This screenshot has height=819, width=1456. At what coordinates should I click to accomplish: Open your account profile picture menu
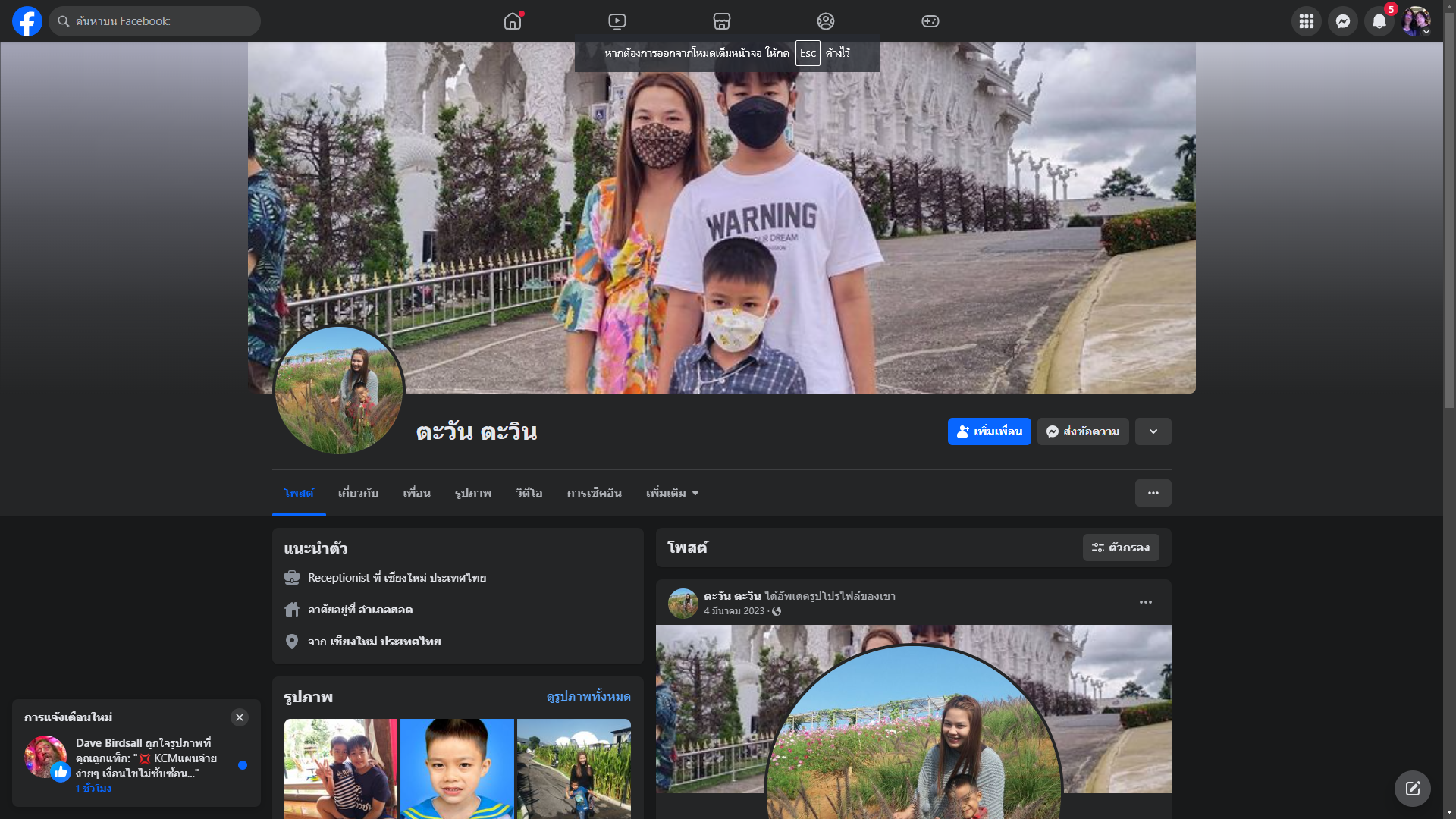[x=1415, y=21]
